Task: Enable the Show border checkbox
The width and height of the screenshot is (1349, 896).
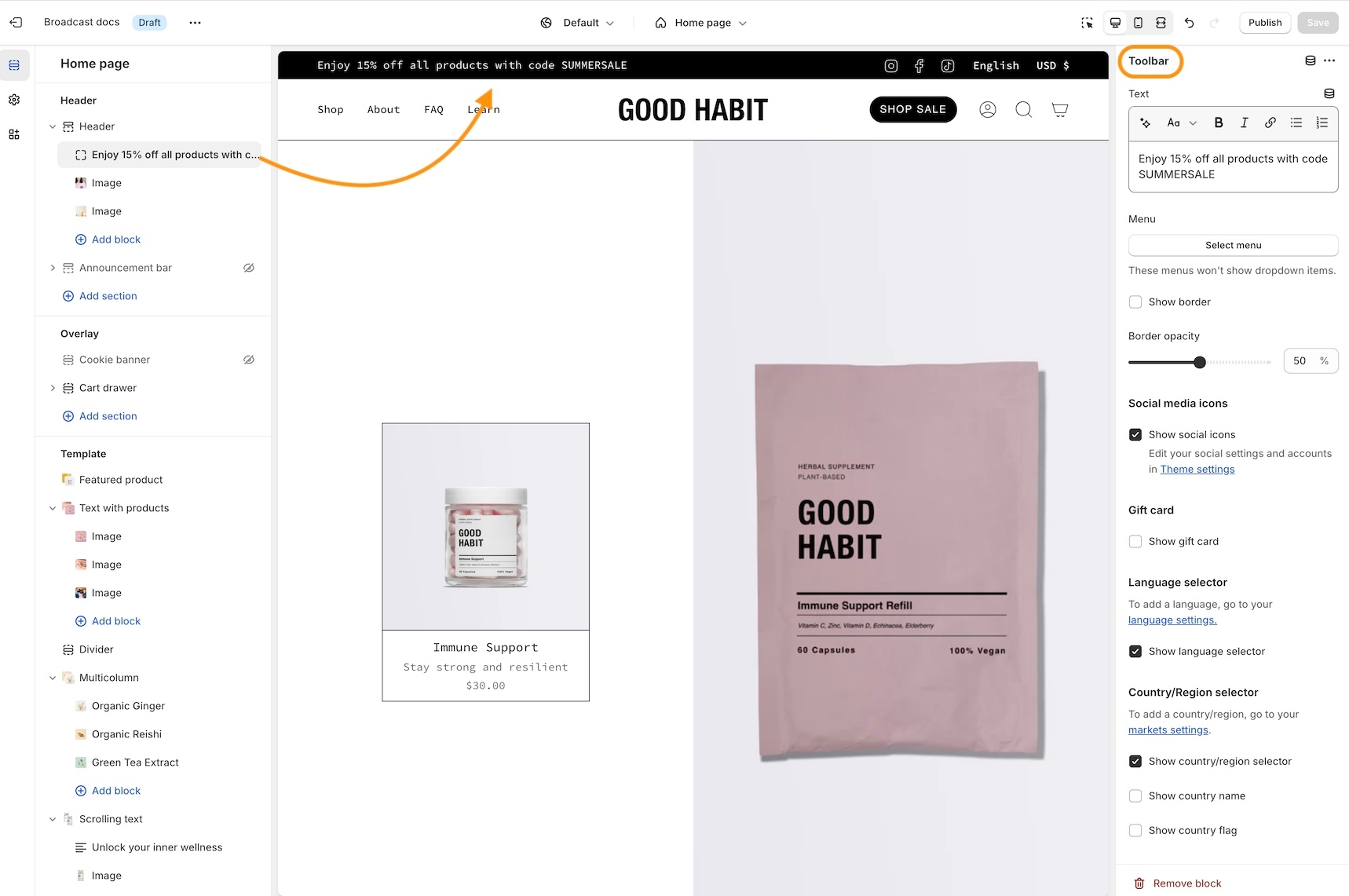Action: tap(1135, 302)
